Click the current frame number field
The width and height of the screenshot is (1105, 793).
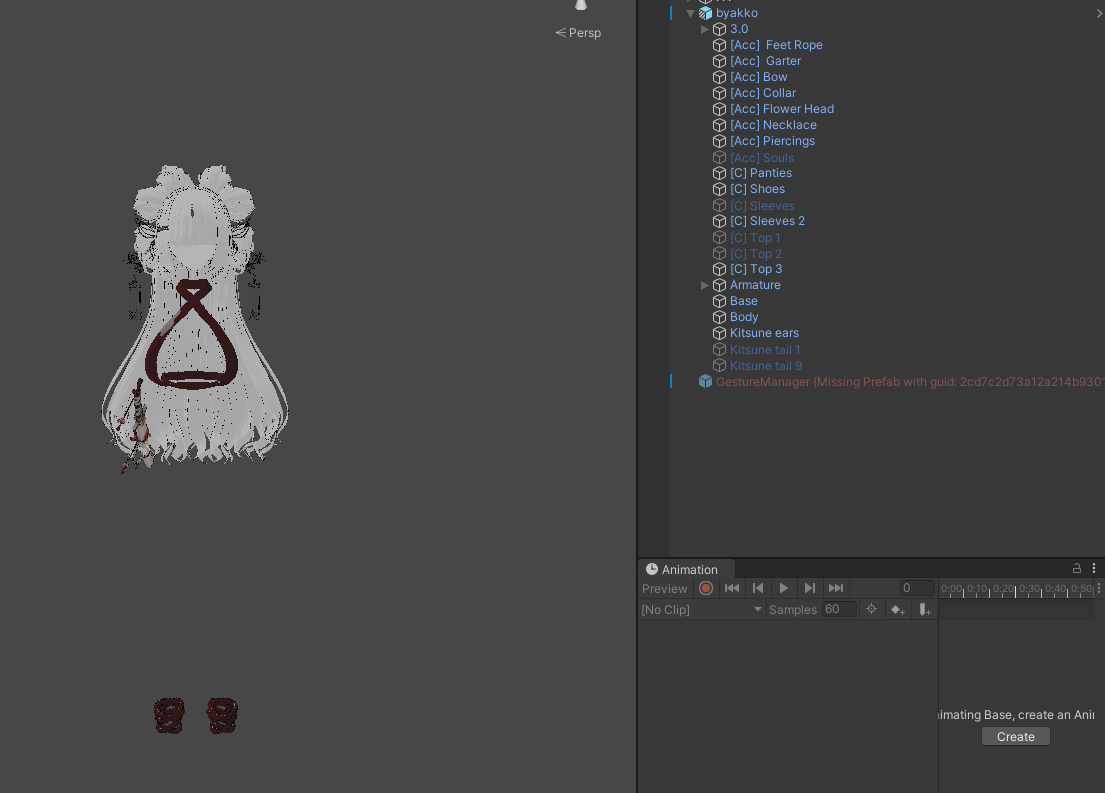(918, 589)
